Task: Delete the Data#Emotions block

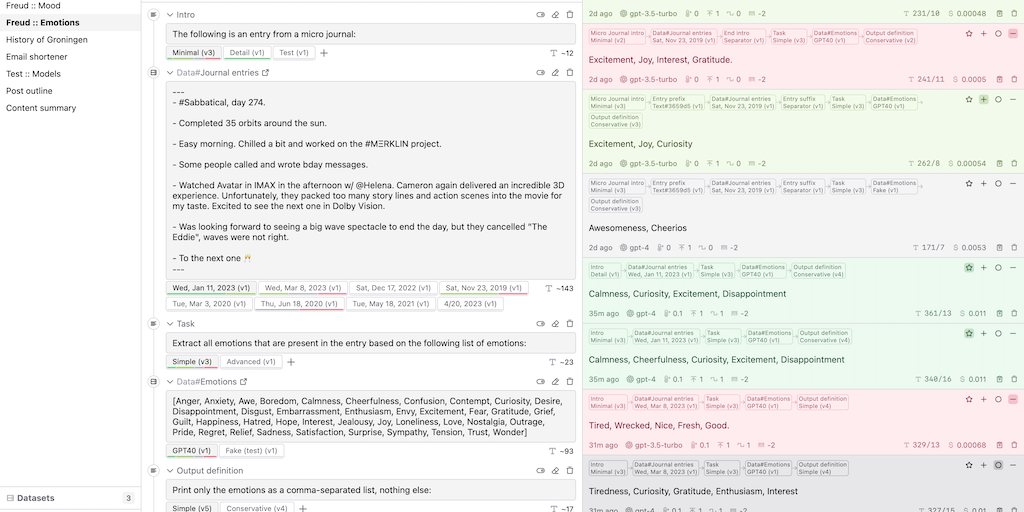Action: click(569, 381)
